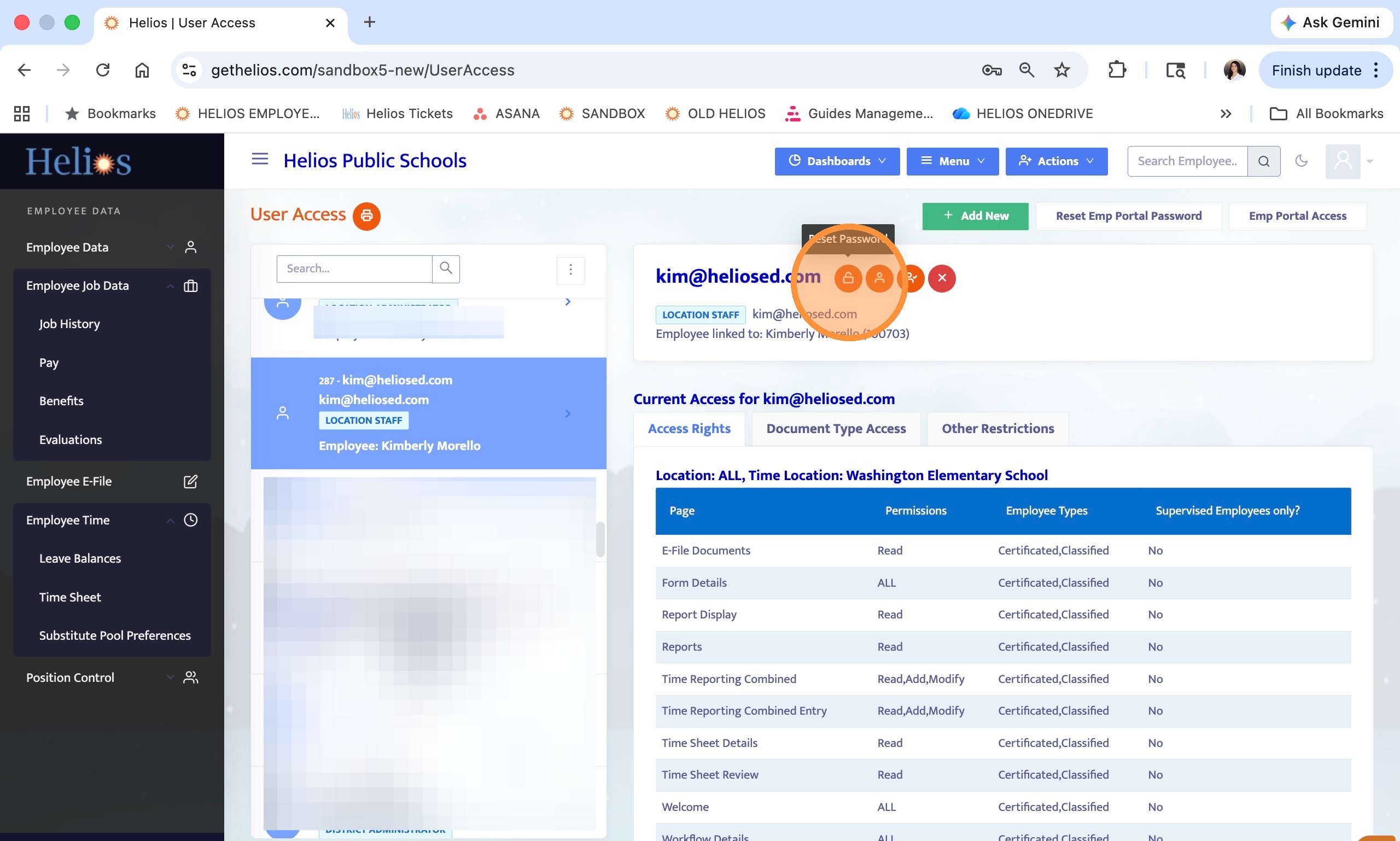Open the HELIOS ONEDRIVE bookmark
This screenshot has height=841, width=1400.
coord(1023,114)
